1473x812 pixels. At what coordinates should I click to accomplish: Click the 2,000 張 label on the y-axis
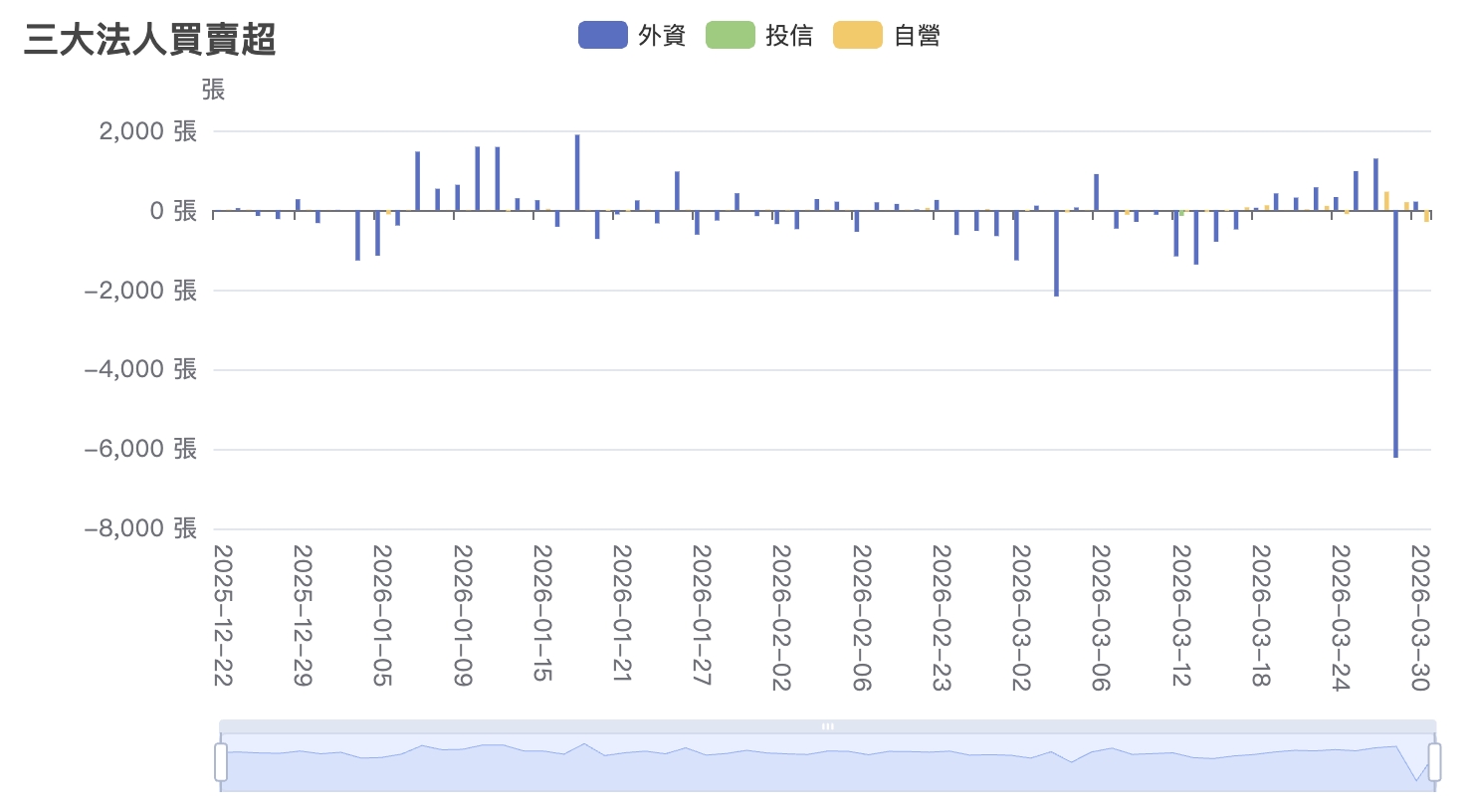tap(148, 131)
